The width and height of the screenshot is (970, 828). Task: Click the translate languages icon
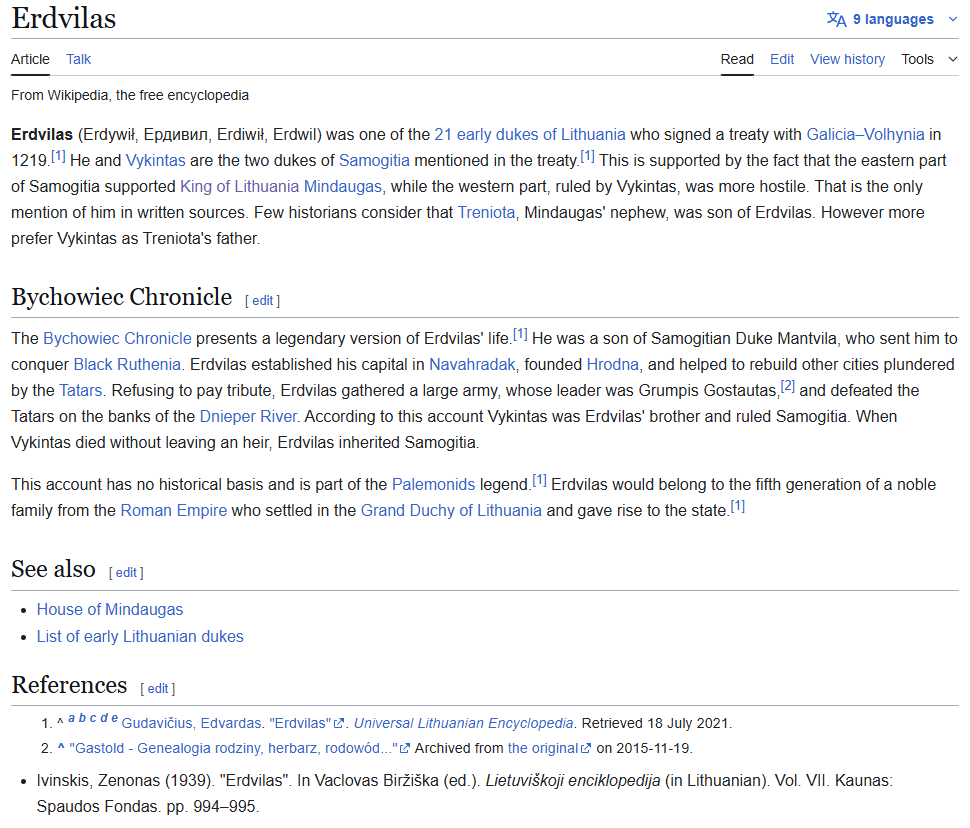836,19
